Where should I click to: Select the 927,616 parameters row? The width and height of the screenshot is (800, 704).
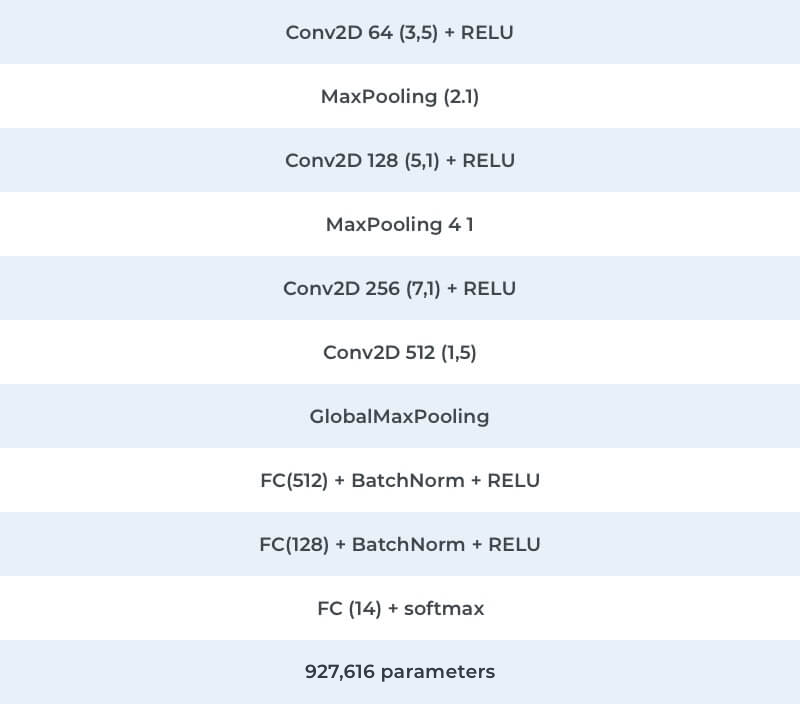click(400, 672)
